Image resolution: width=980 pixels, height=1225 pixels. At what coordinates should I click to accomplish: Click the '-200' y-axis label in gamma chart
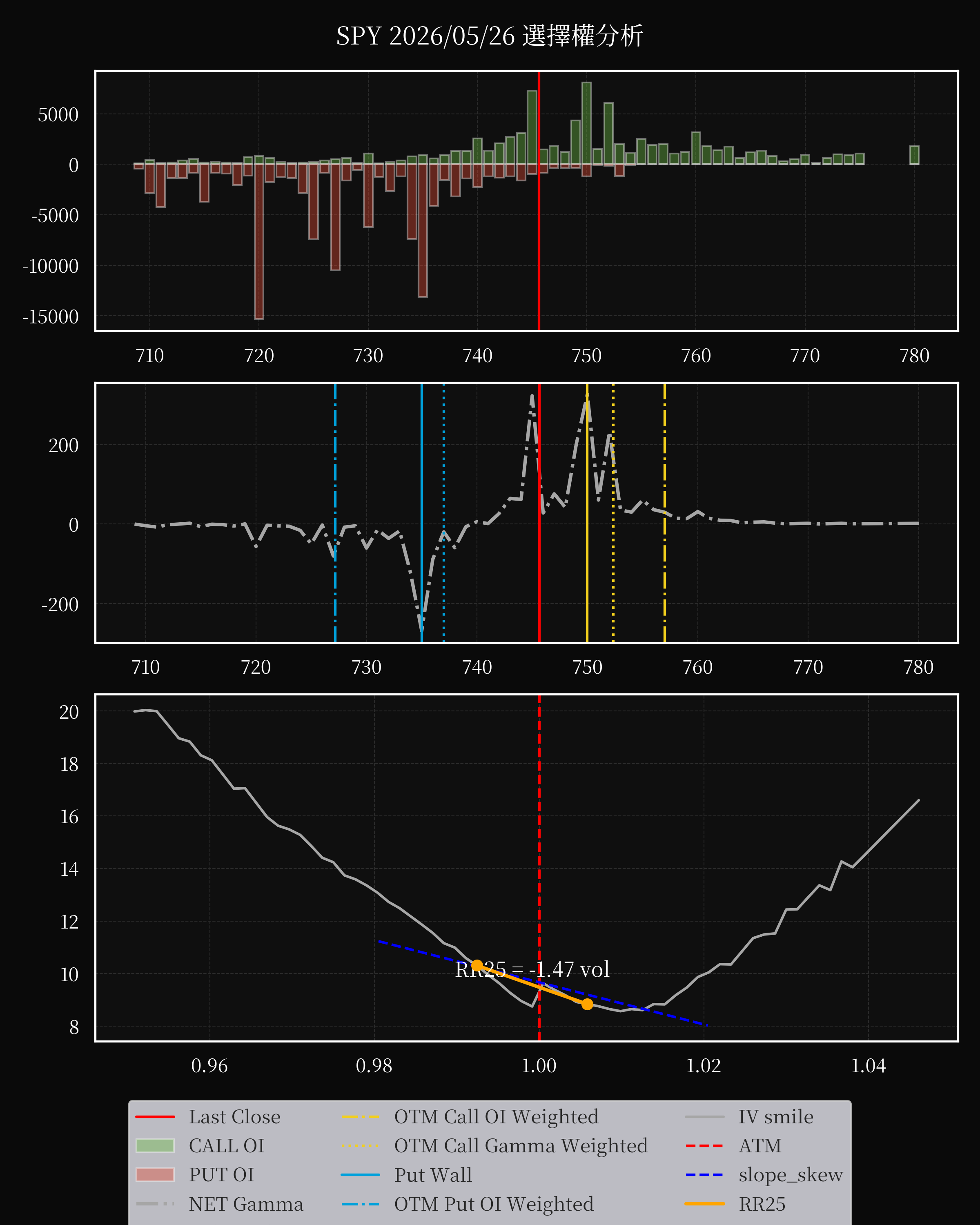[x=60, y=605]
